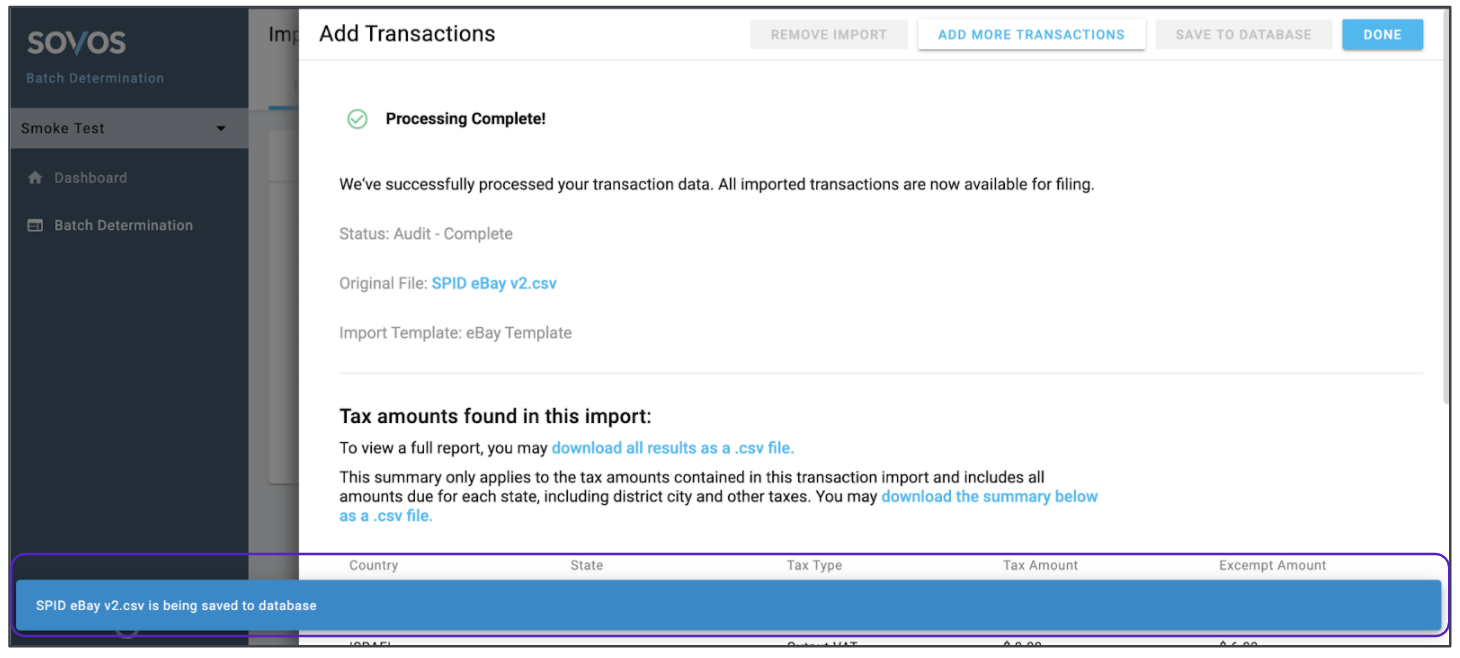Download the summary below as .csv link
This screenshot has width=1460, height=658.
pyautogui.click(x=988, y=497)
